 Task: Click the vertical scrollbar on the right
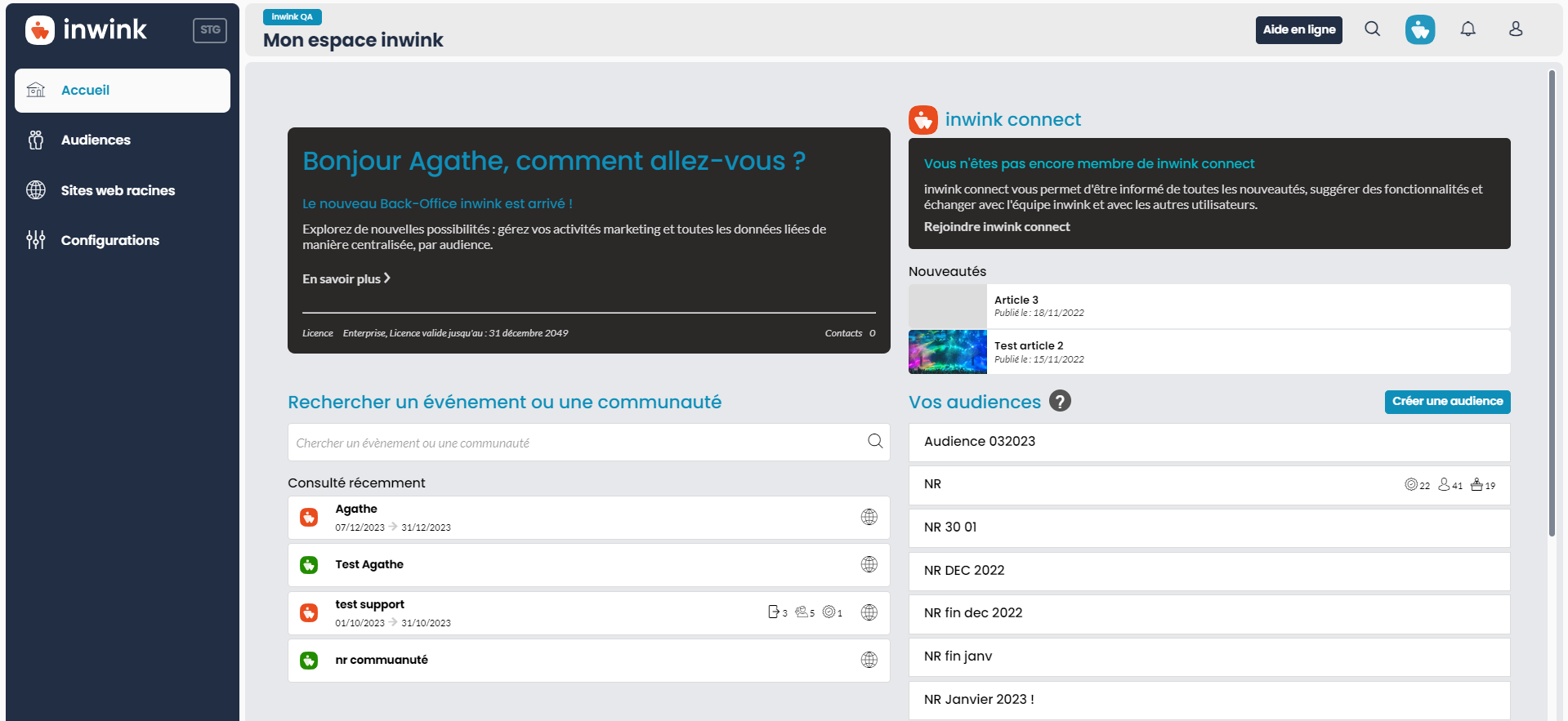[1552, 304]
